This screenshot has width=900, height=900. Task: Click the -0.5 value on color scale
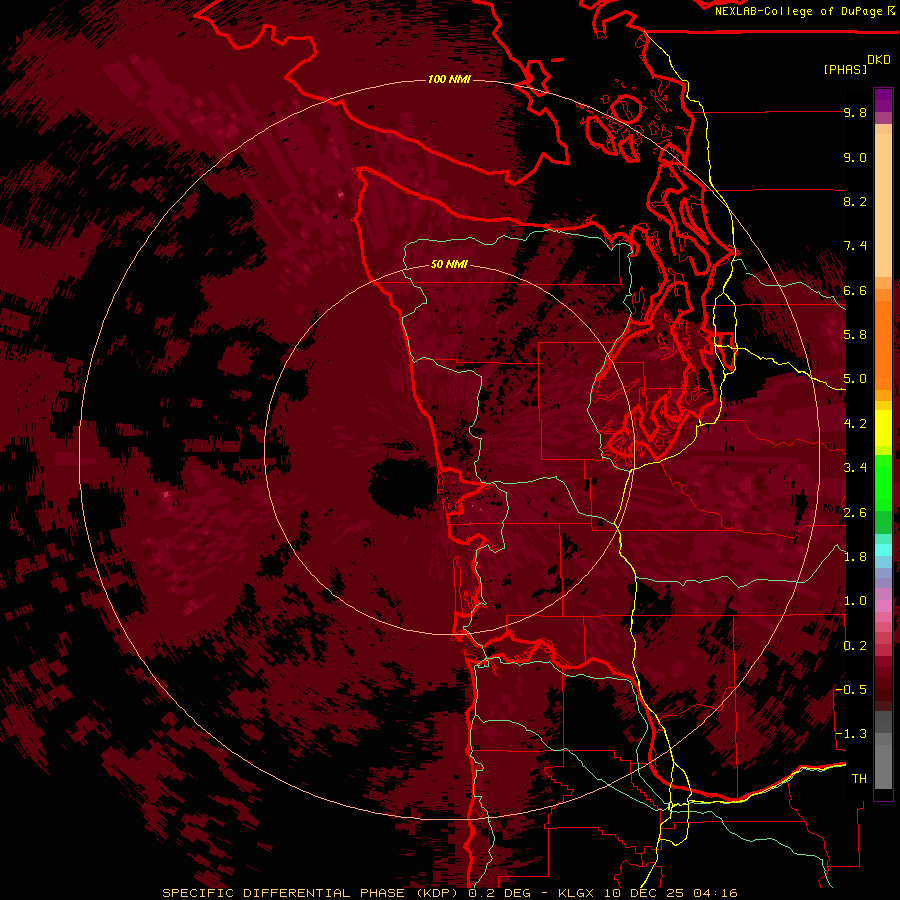coord(851,689)
